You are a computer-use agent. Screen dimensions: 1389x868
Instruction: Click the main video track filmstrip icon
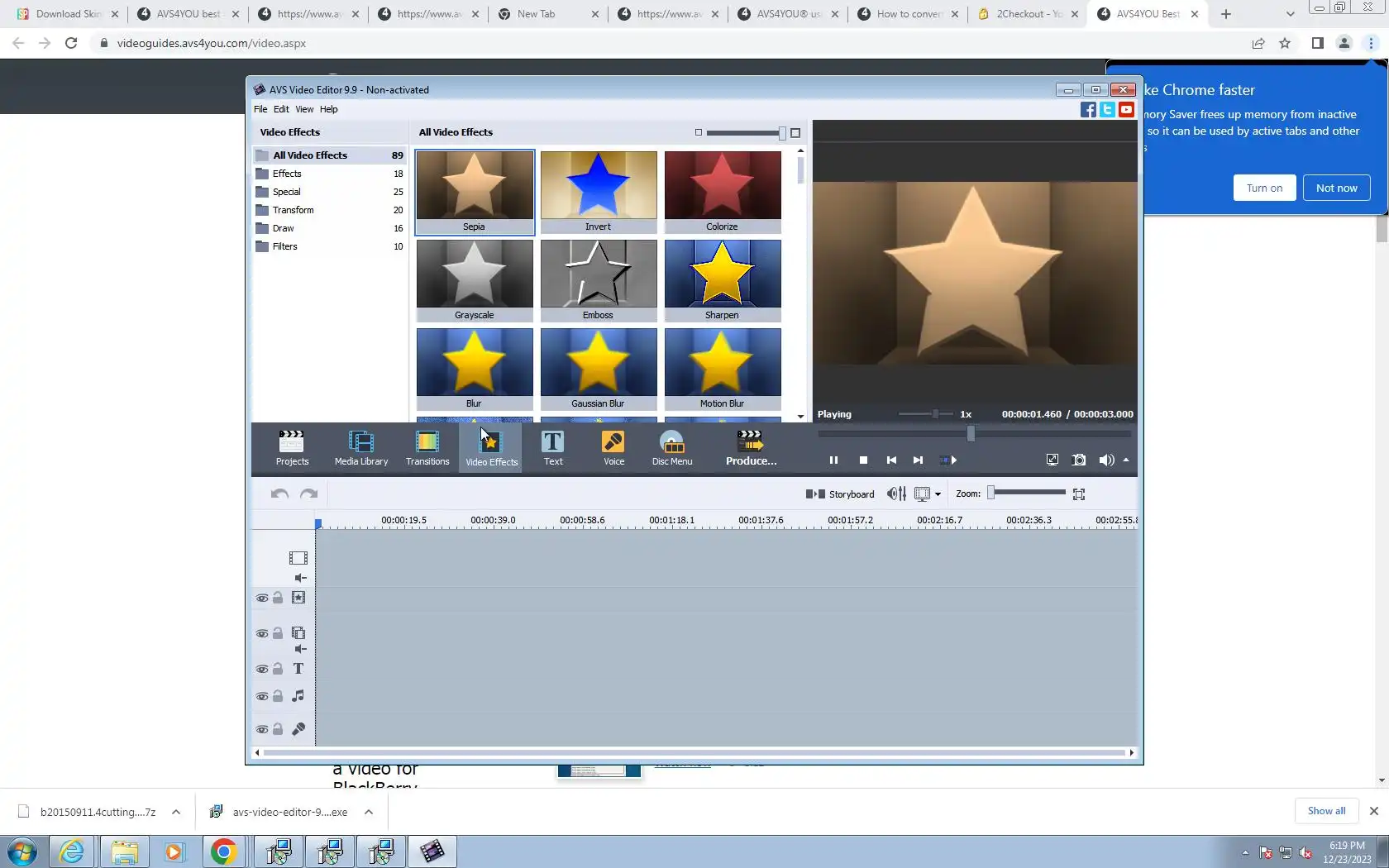(x=298, y=559)
